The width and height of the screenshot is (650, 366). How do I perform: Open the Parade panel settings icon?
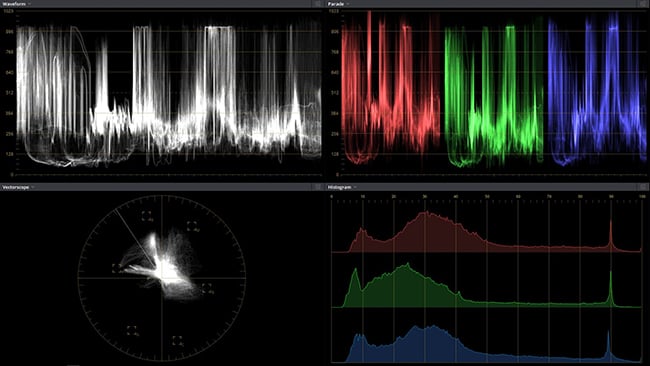pyautogui.click(x=643, y=4)
